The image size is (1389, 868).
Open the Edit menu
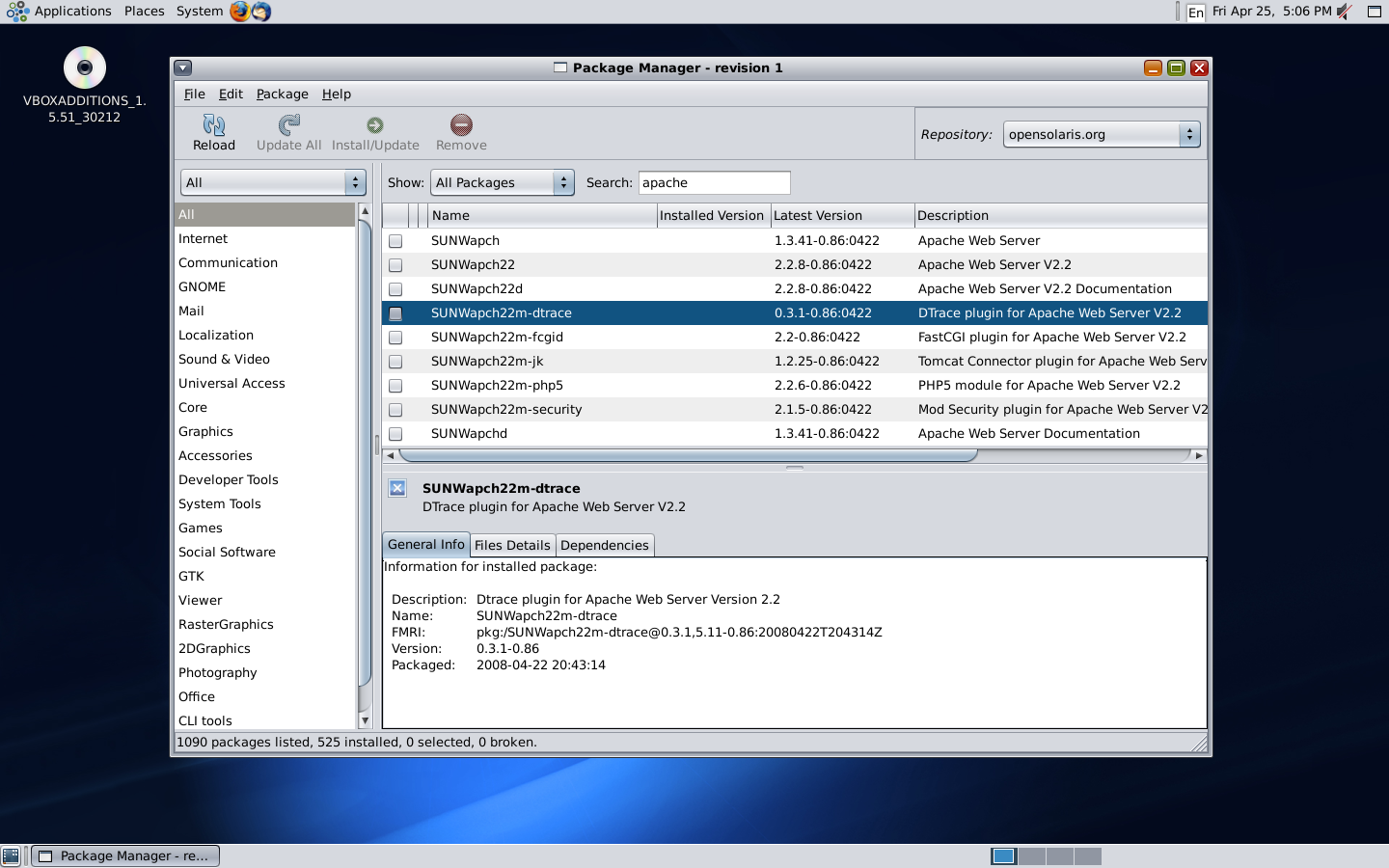231,94
